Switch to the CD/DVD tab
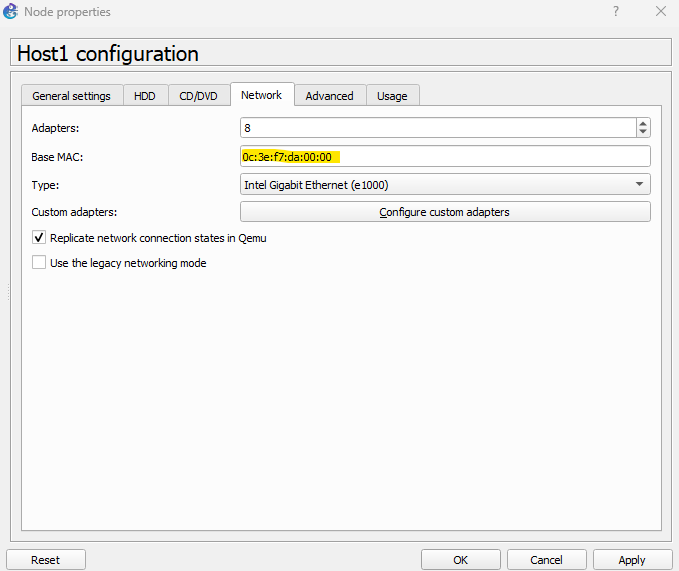The width and height of the screenshot is (679, 571). coord(198,96)
